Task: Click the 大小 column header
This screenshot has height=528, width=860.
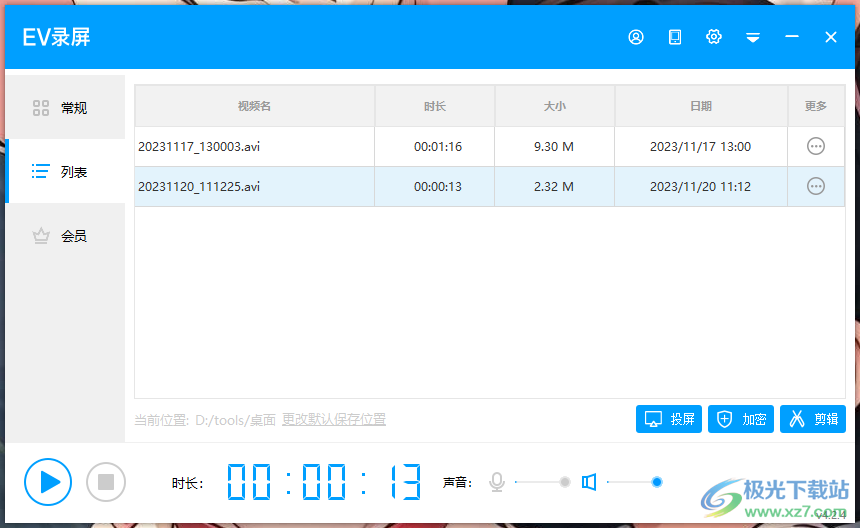Action: 555,106
